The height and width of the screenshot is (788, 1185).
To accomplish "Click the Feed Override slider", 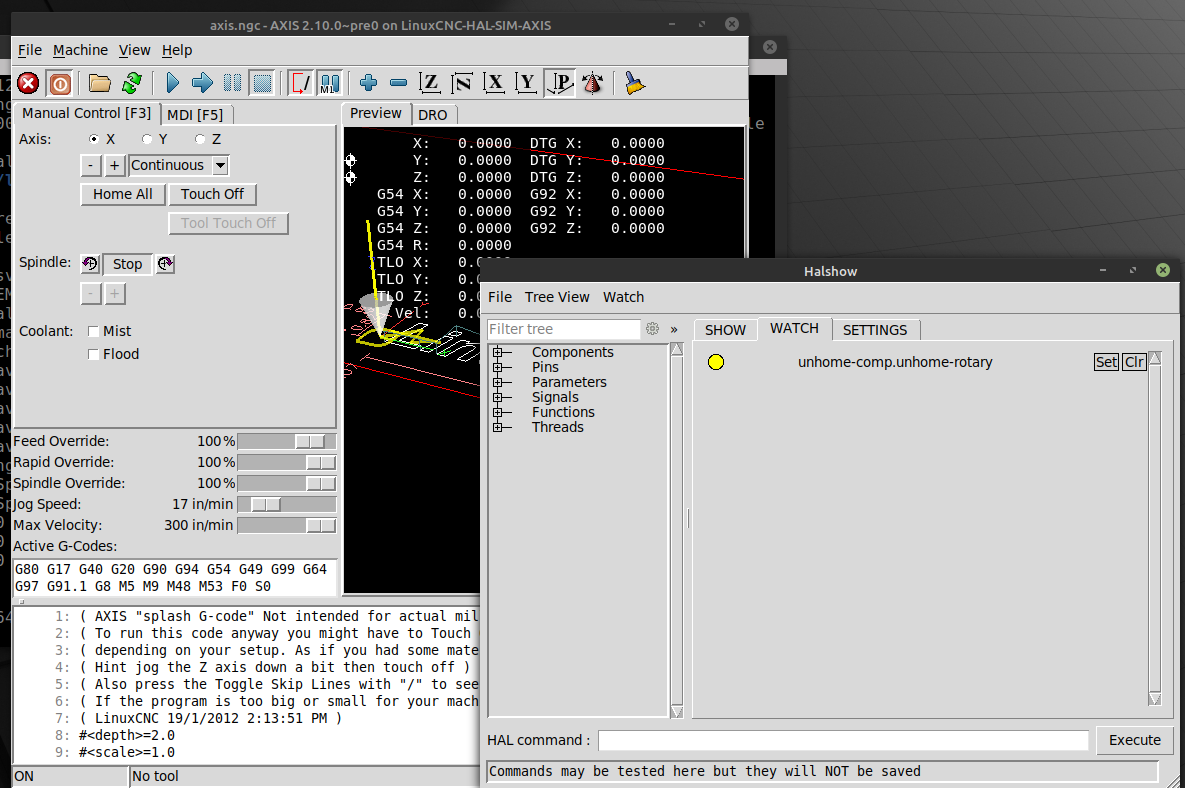I will [x=286, y=441].
